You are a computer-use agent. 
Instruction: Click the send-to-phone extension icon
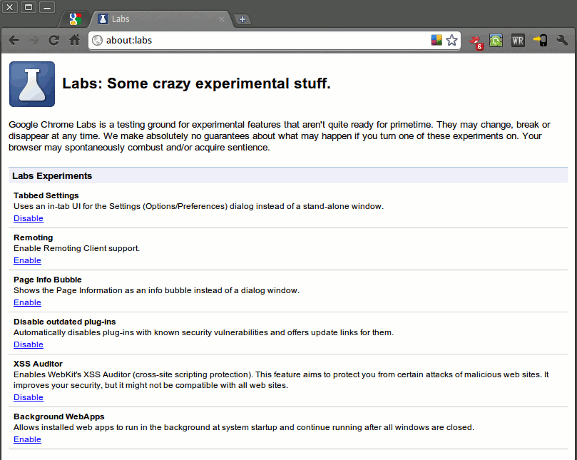click(x=540, y=40)
